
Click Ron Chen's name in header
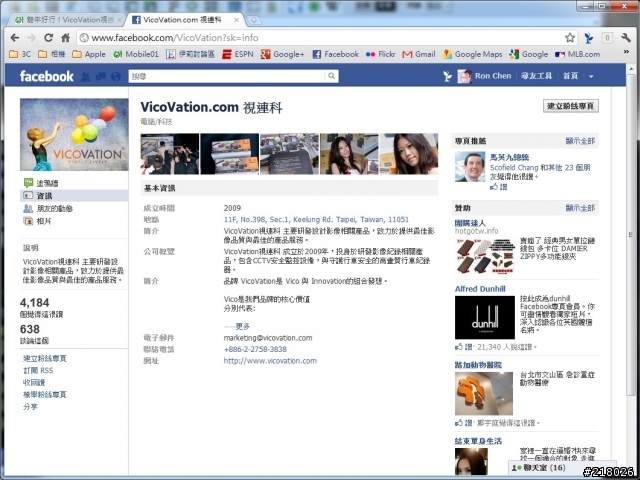[493, 76]
